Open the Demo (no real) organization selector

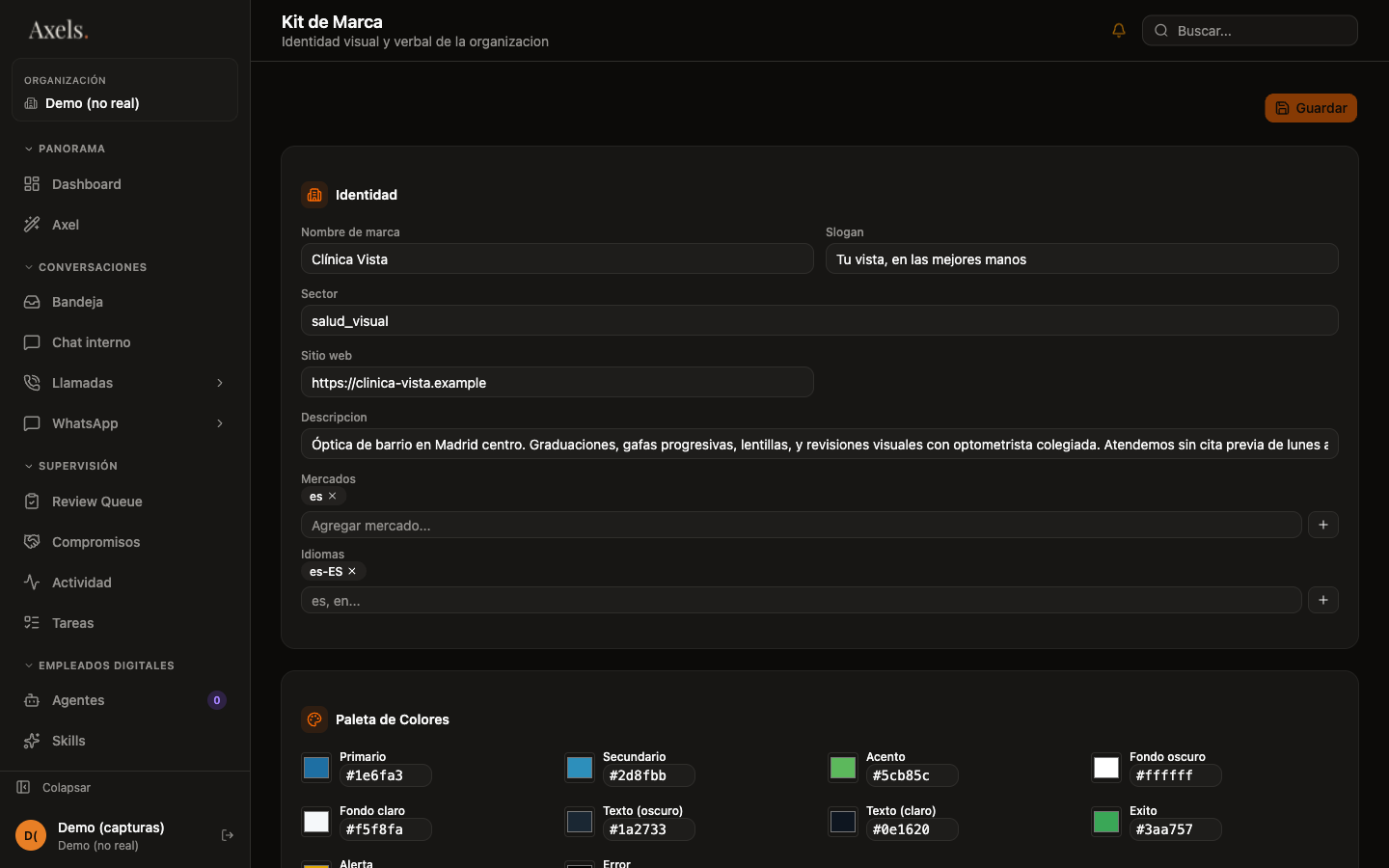pos(124,90)
